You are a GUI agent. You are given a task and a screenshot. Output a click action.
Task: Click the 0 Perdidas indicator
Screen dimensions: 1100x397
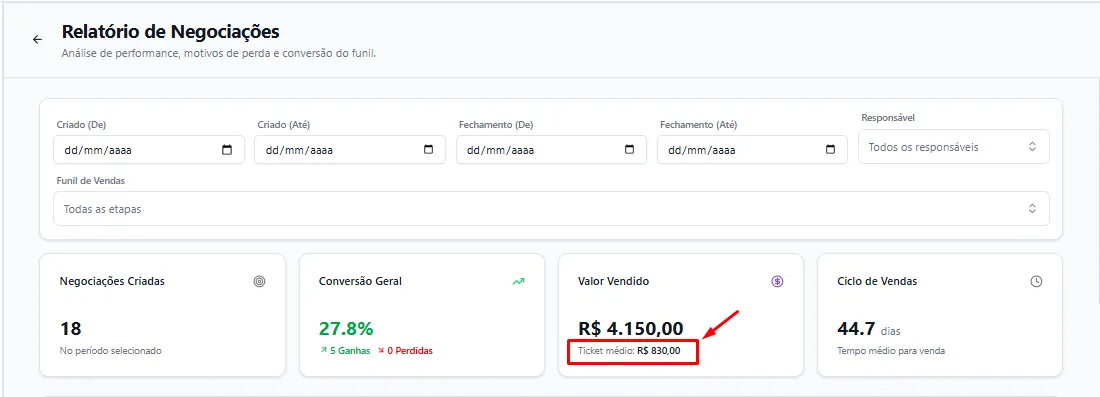click(x=405, y=351)
